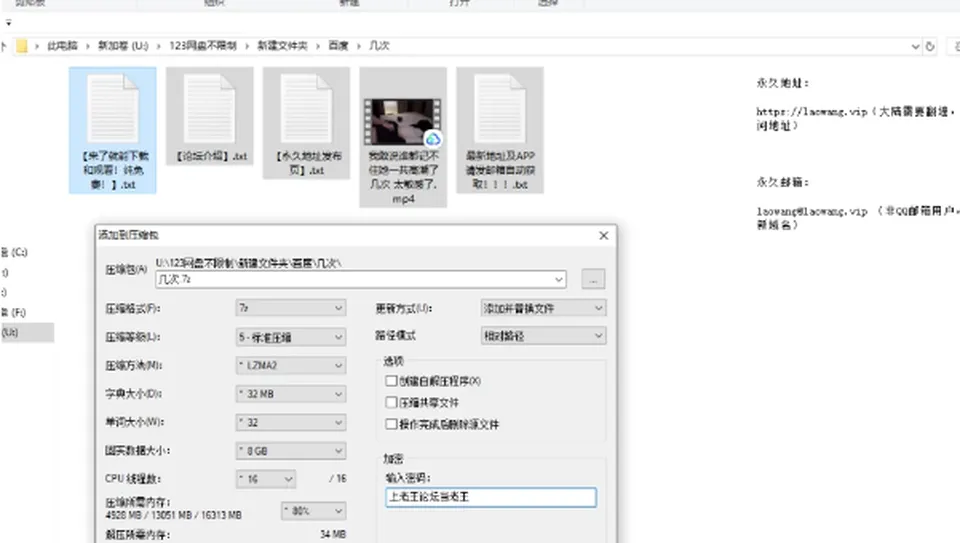Viewport: 960px width, 543px height.
Task: Select the 【论坛介绍】.txt file
Action: pos(209,116)
